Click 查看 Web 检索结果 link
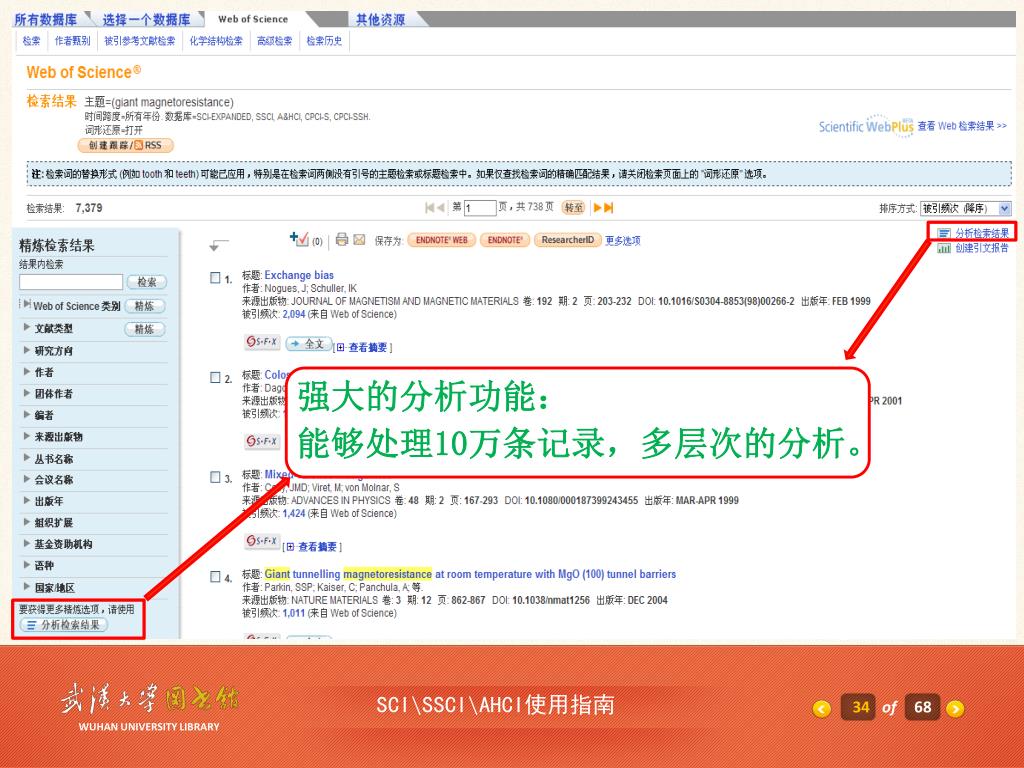 (962, 126)
